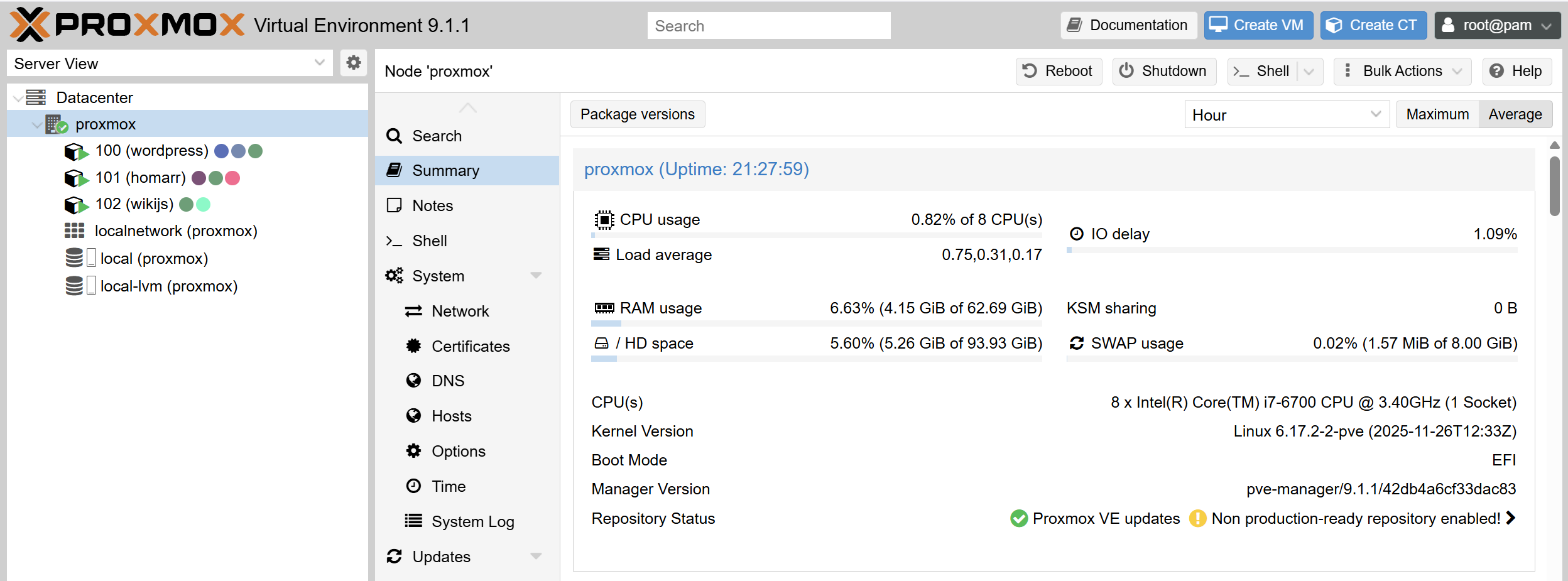Type a query in the Search field
The width and height of the screenshot is (1568, 581).
tap(768, 25)
